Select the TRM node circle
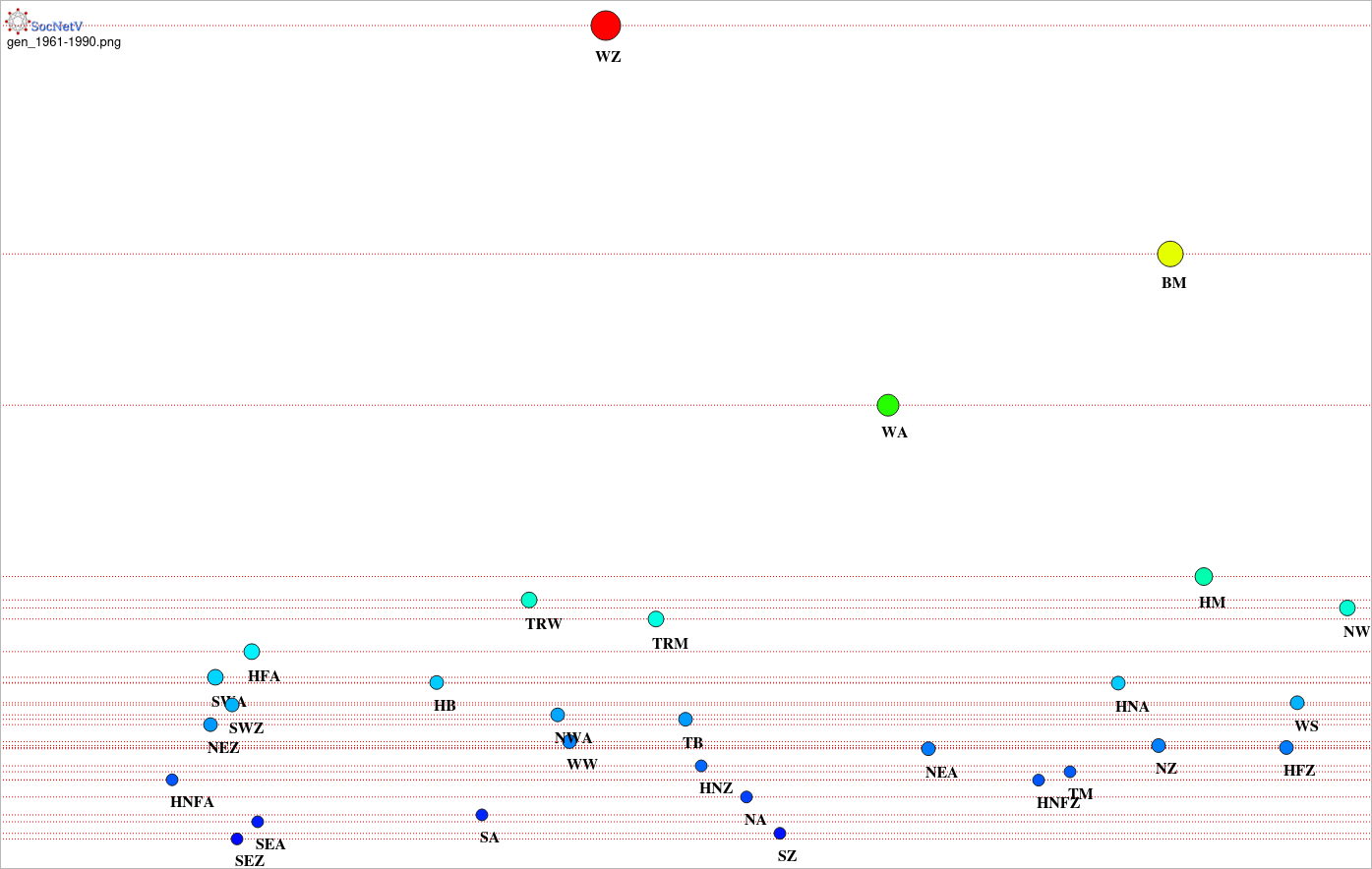Image resolution: width=1372 pixels, height=869 pixels. click(656, 619)
